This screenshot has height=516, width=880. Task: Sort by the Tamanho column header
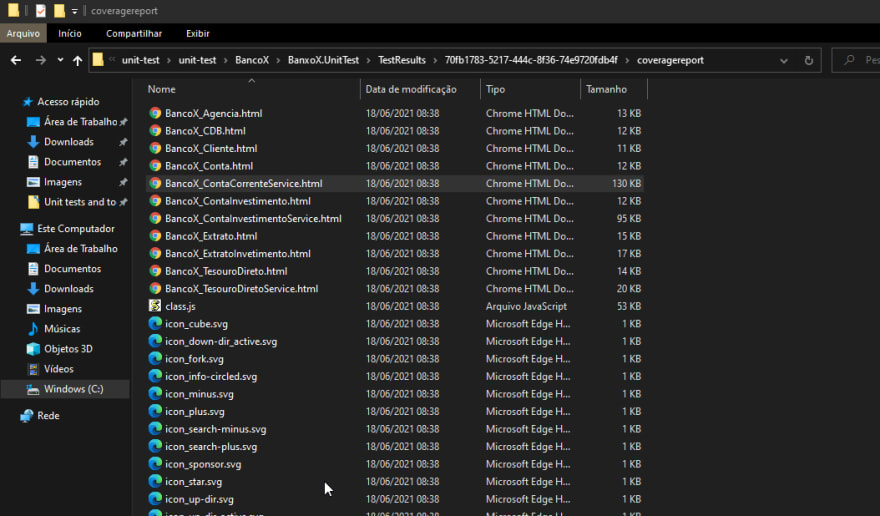click(606, 89)
